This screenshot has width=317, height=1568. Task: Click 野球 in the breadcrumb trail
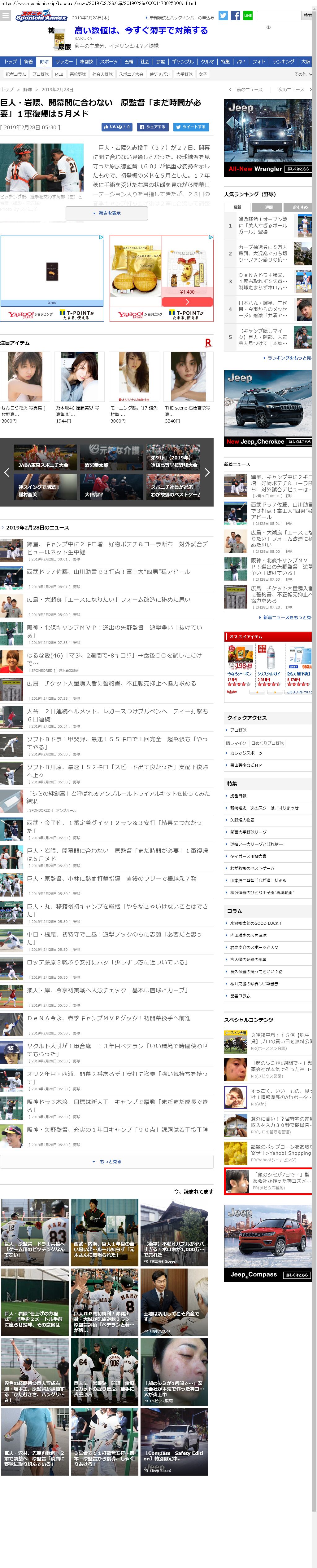tap(27, 90)
